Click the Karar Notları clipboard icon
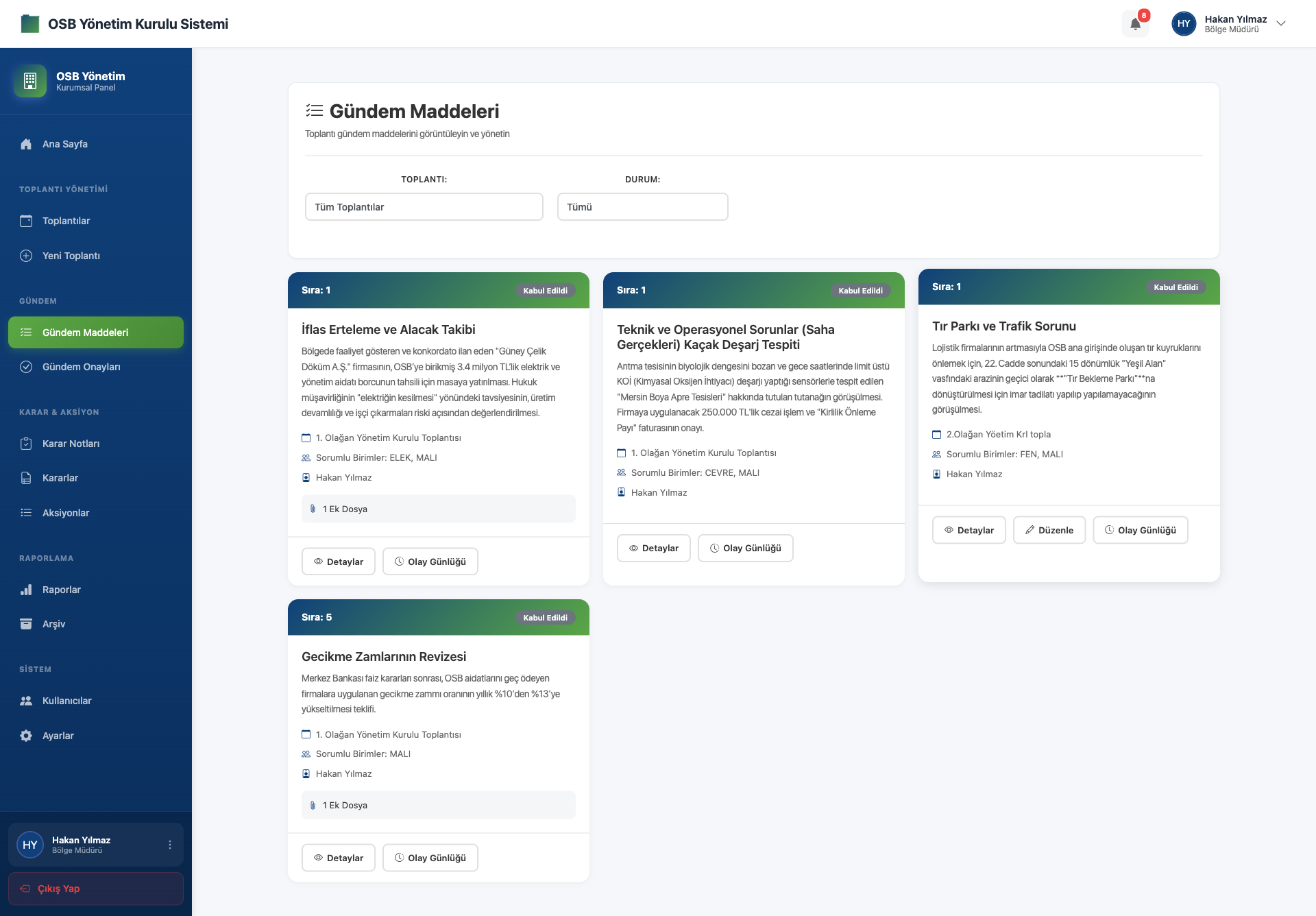The height and width of the screenshot is (916, 1316). coord(26,444)
